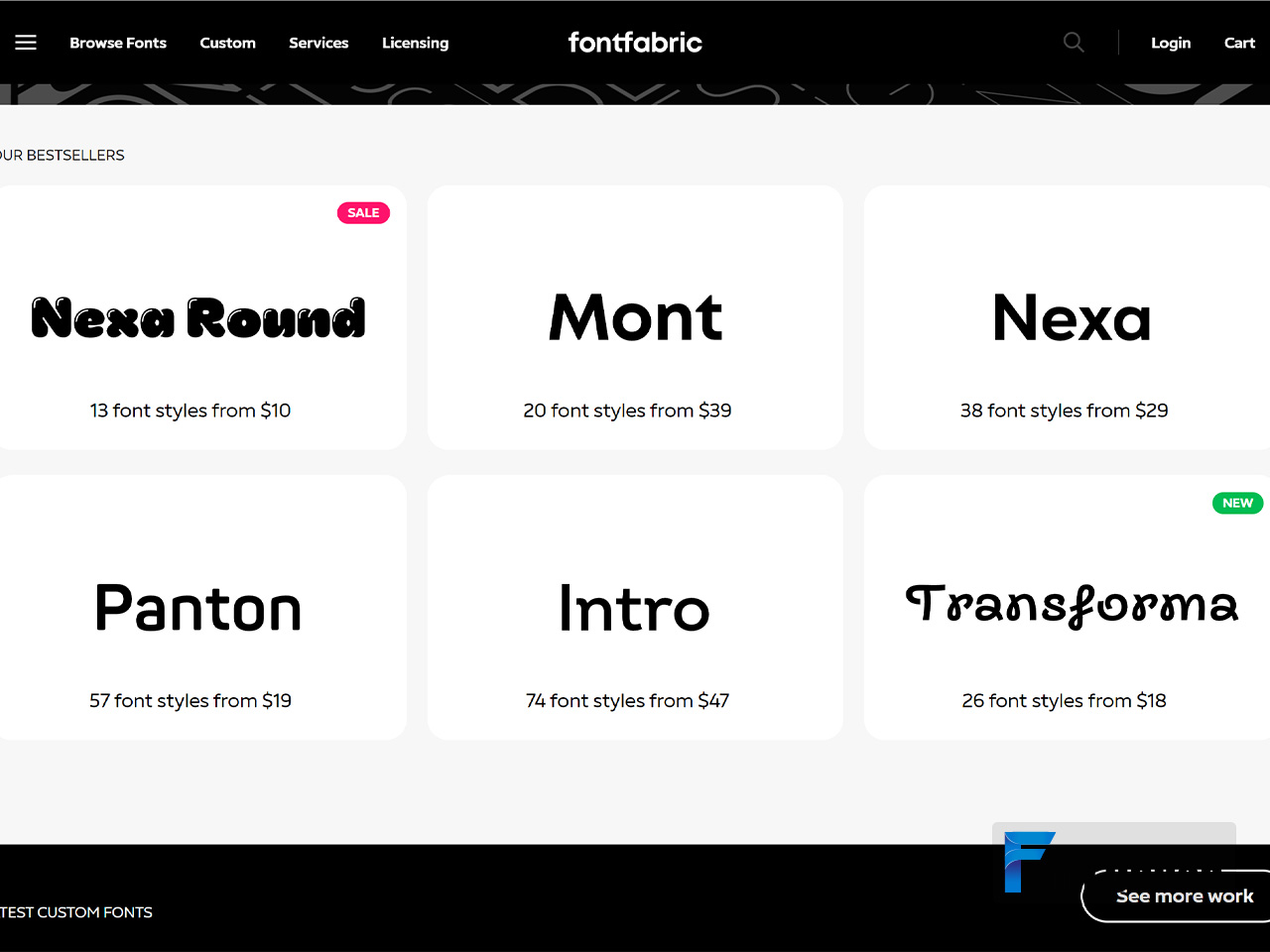Click '74 font styles from $47' text

[627, 701]
